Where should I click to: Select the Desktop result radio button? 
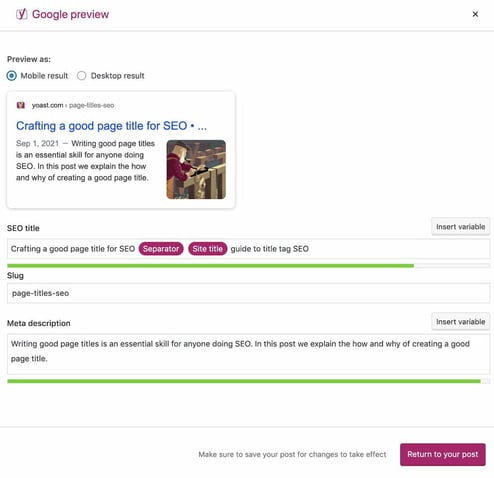pos(82,76)
